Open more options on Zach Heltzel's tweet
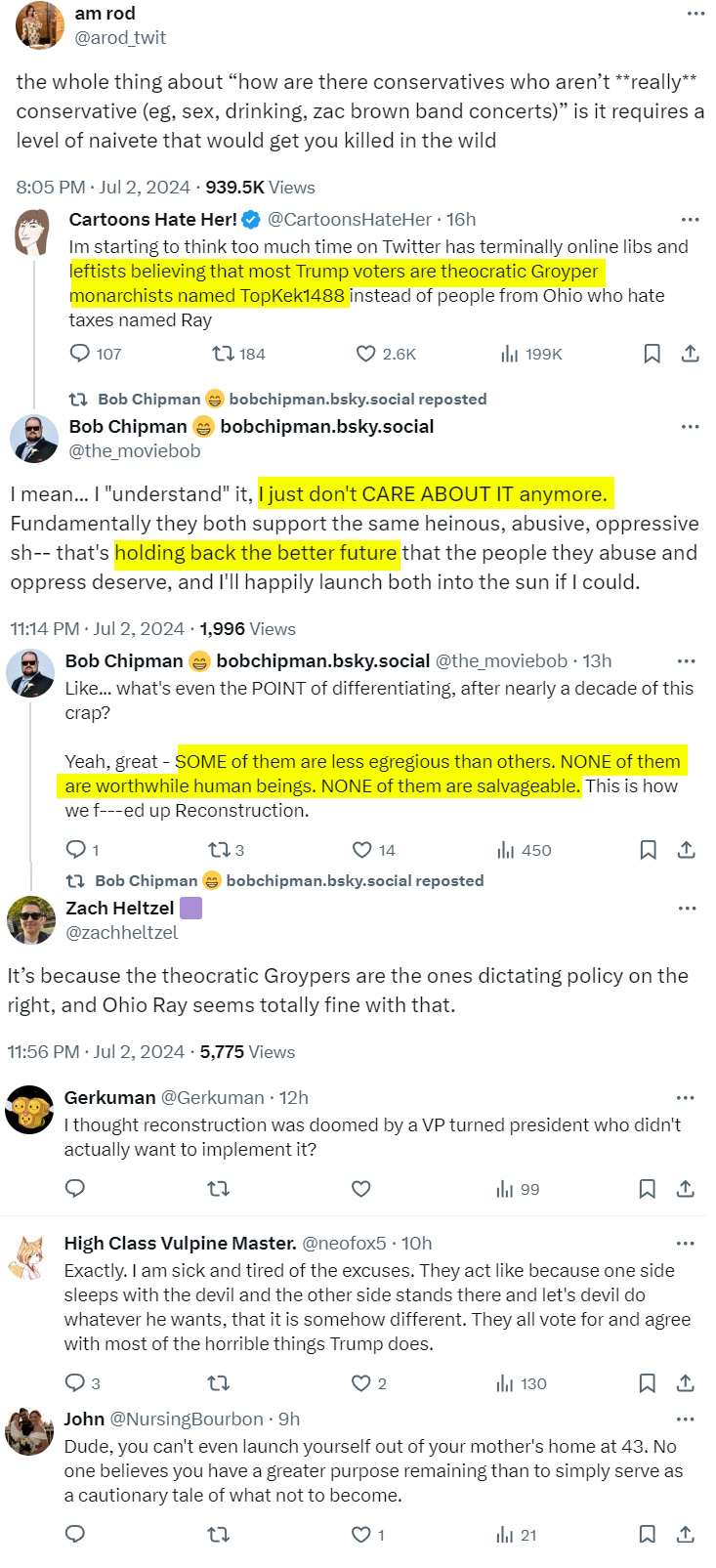The height and width of the screenshot is (1568, 716). [688, 909]
